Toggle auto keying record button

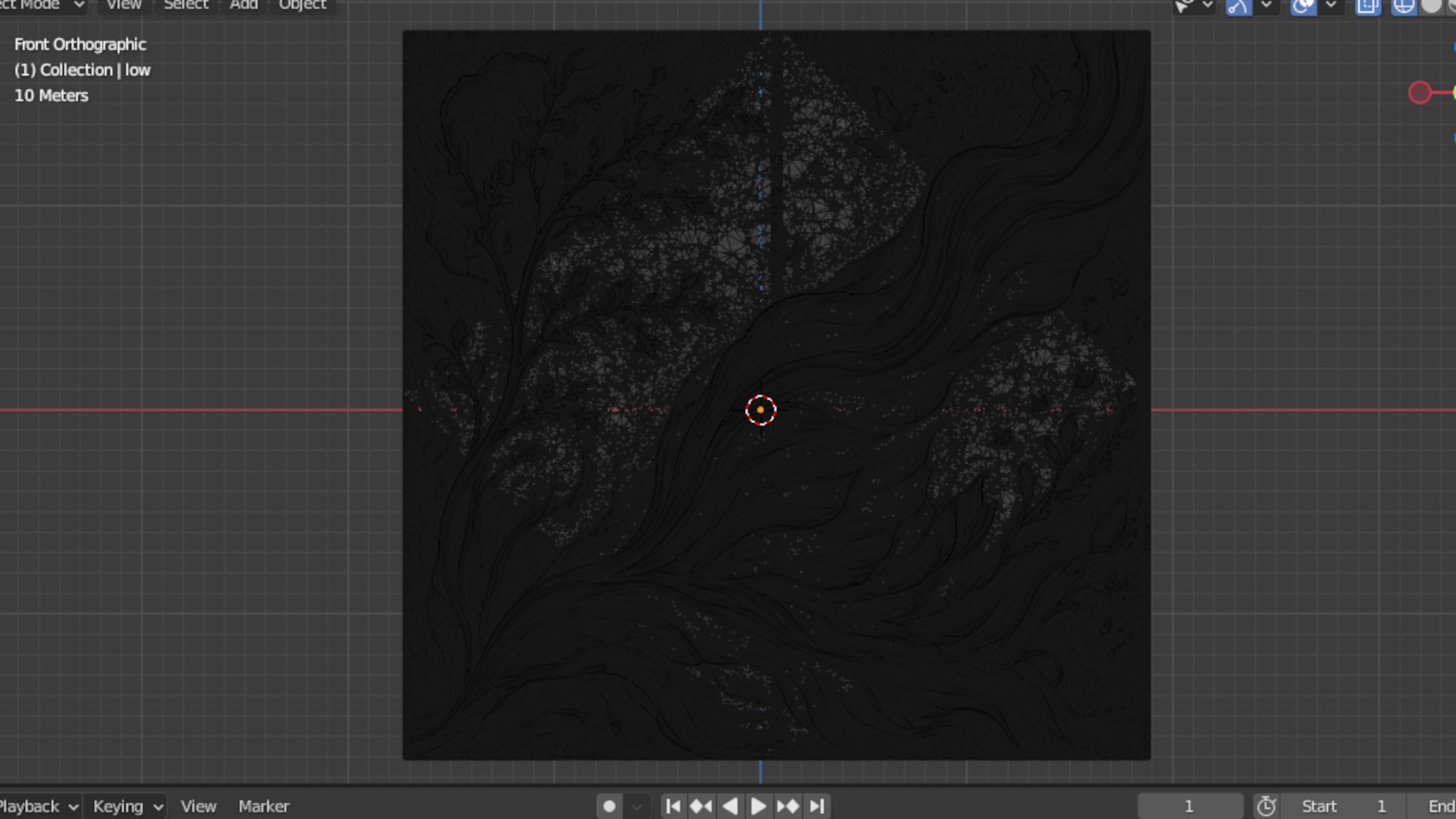pos(609,806)
